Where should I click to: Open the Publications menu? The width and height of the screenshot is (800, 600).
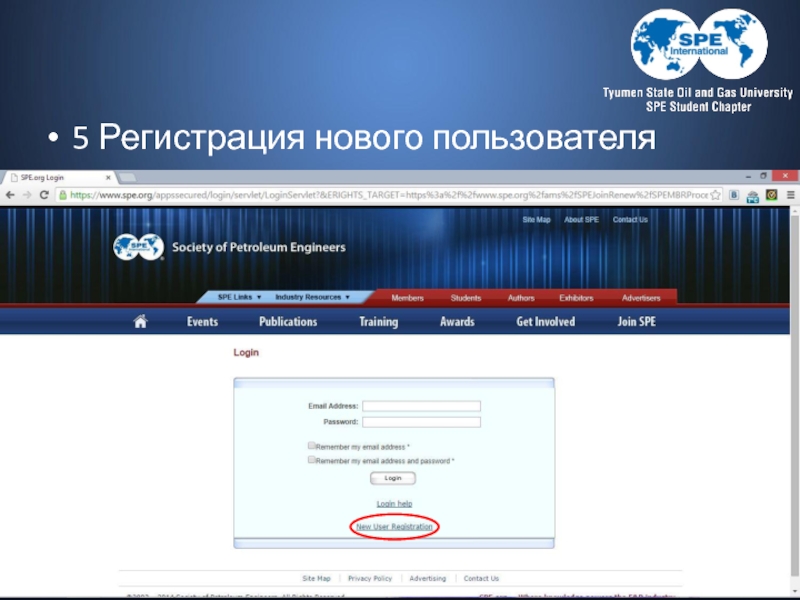pyautogui.click(x=288, y=321)
